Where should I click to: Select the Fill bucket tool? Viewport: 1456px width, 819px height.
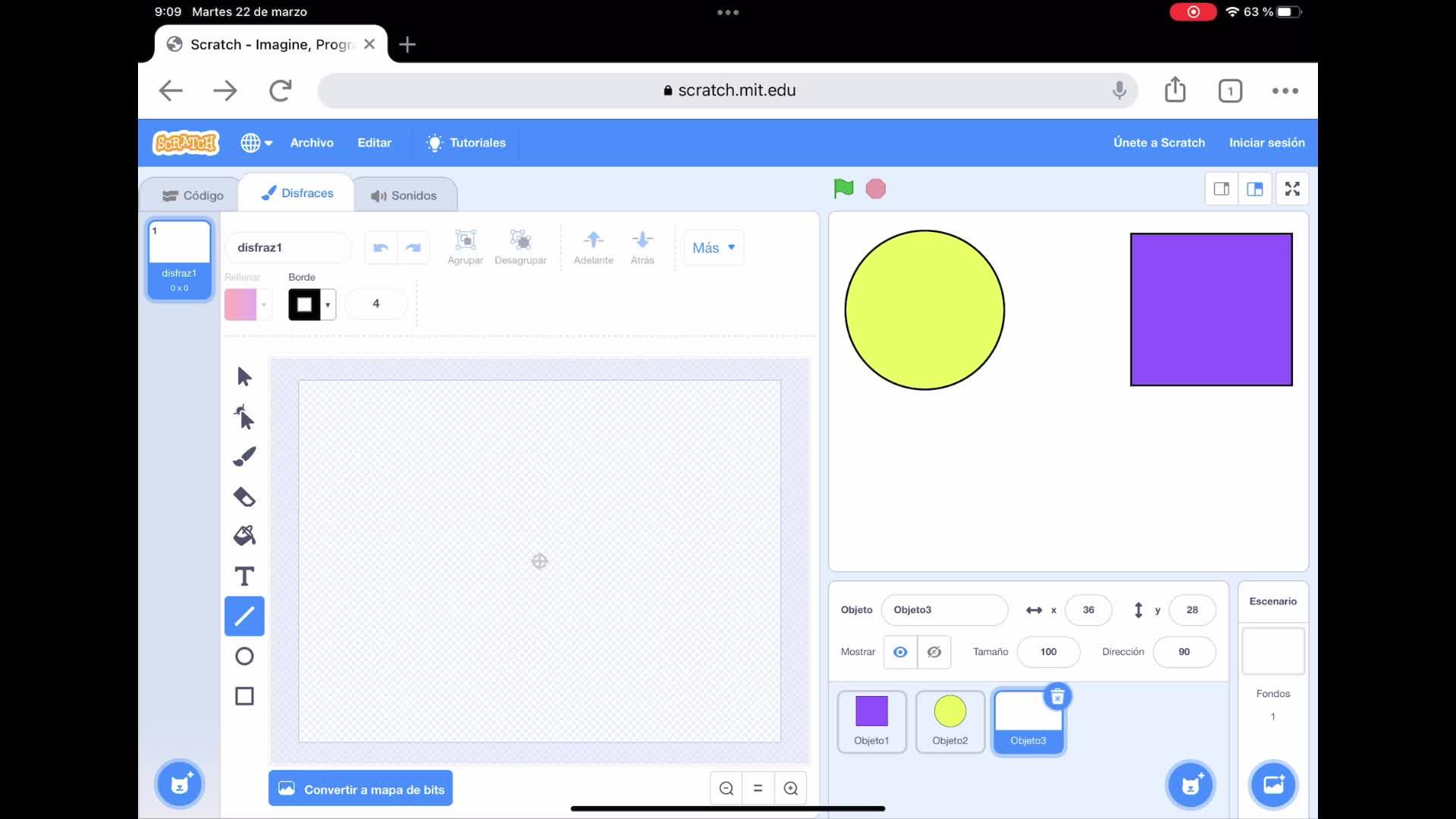[244, 536]
